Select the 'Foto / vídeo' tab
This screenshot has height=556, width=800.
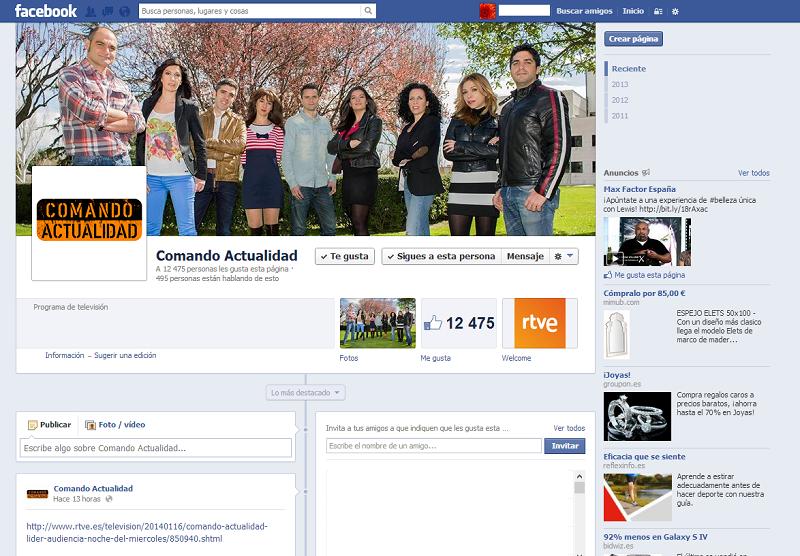pyautogui.click(x=115, y=424)
